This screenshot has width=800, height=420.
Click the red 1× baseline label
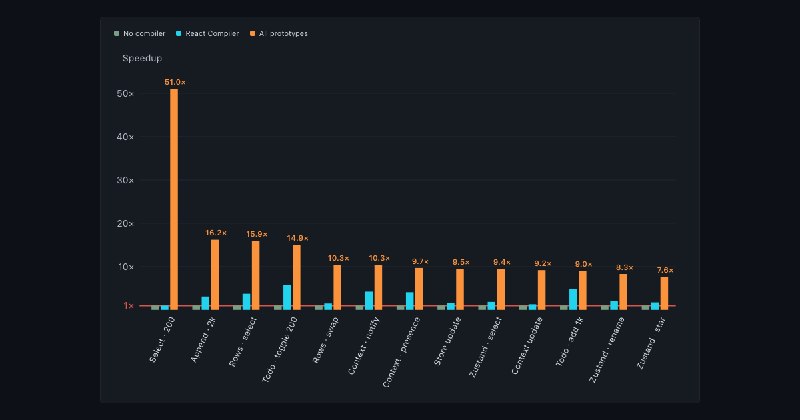[x=128, y=306]
